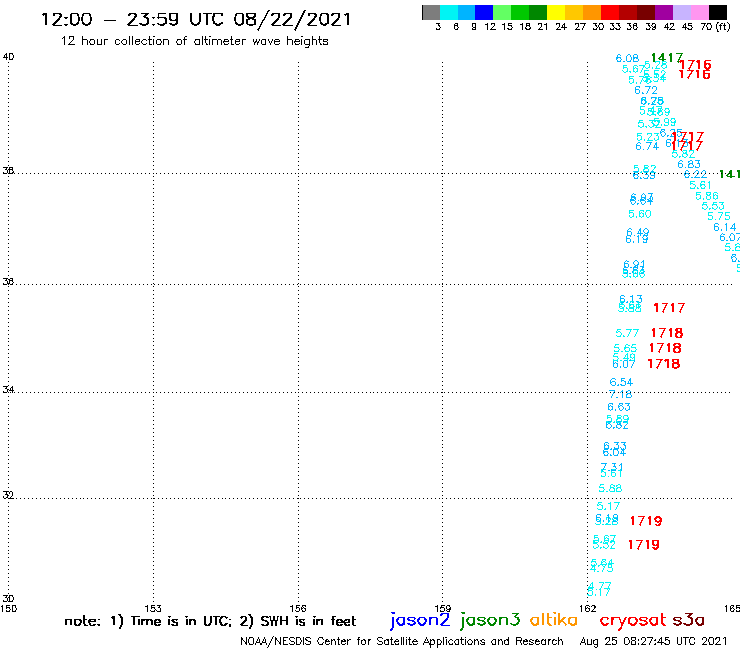
Task: Click the pink swatch in the color scale
Action: pyautogui.click(x=700, y=12)
